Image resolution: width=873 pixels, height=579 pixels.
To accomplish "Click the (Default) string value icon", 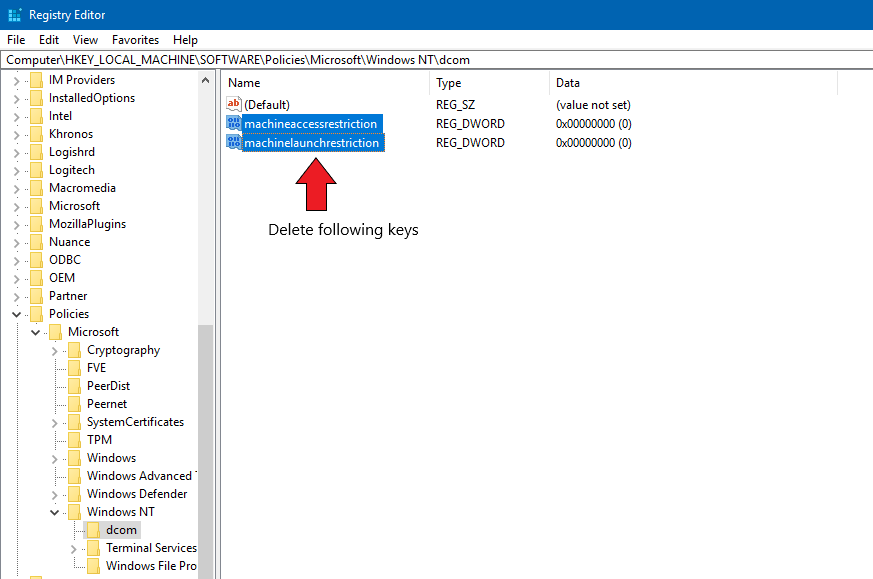I will 234,105.
